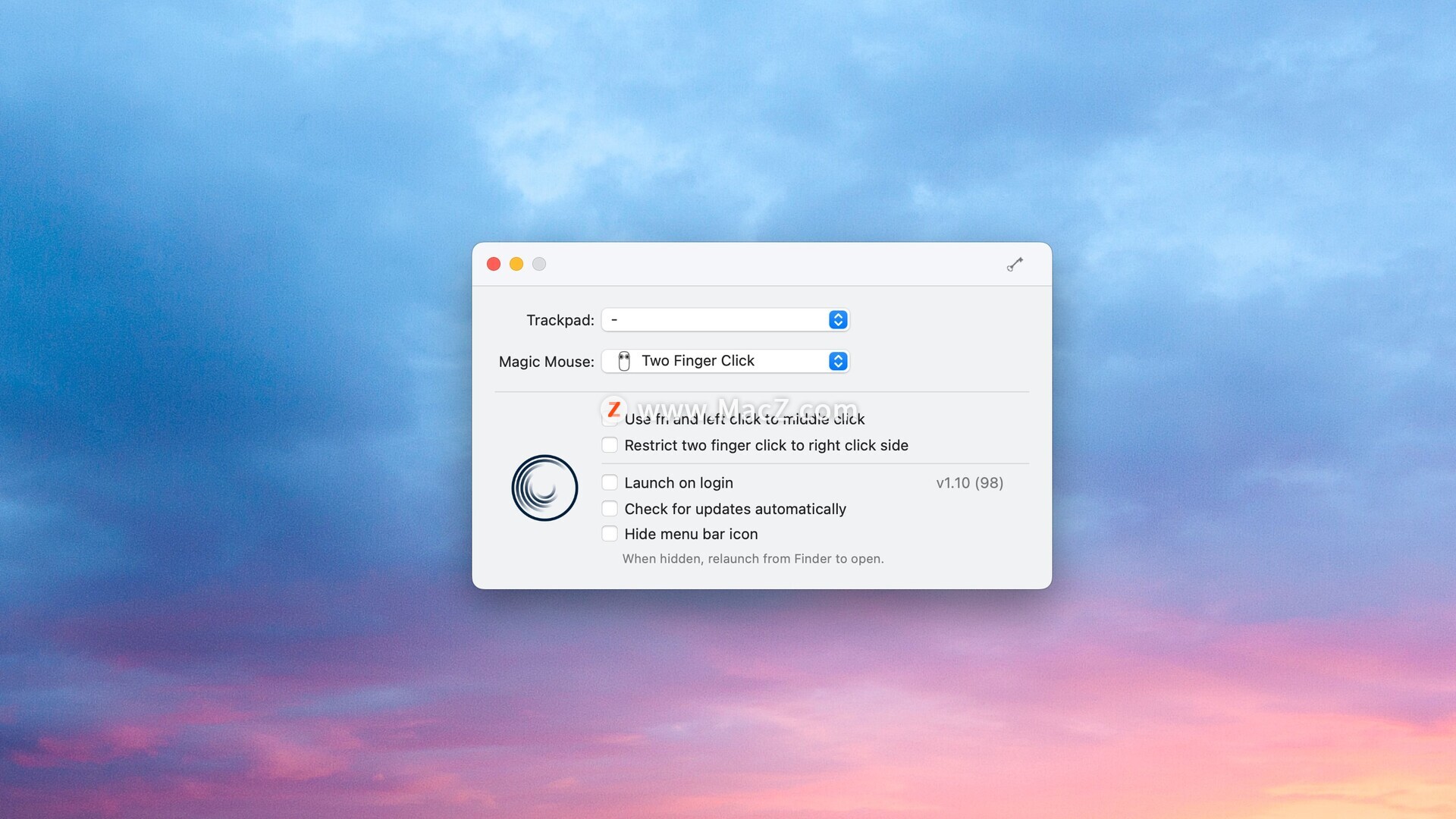Minimize the window with yellow button
The height and width of the screenshot is (819, 1456).
tap(516, 264)
